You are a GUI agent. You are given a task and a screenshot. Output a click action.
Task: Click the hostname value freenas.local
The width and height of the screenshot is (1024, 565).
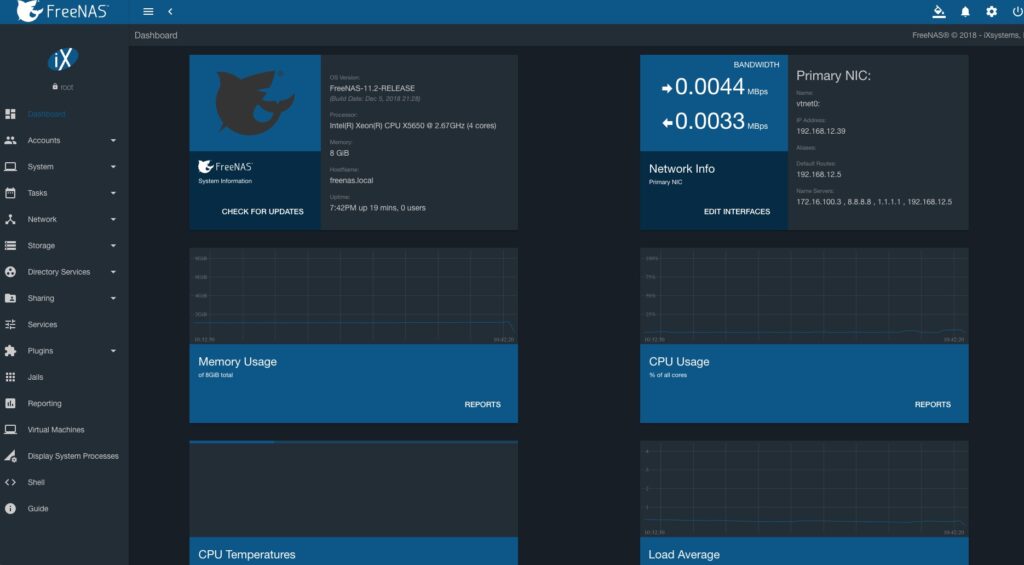click(x=351, y=180)
